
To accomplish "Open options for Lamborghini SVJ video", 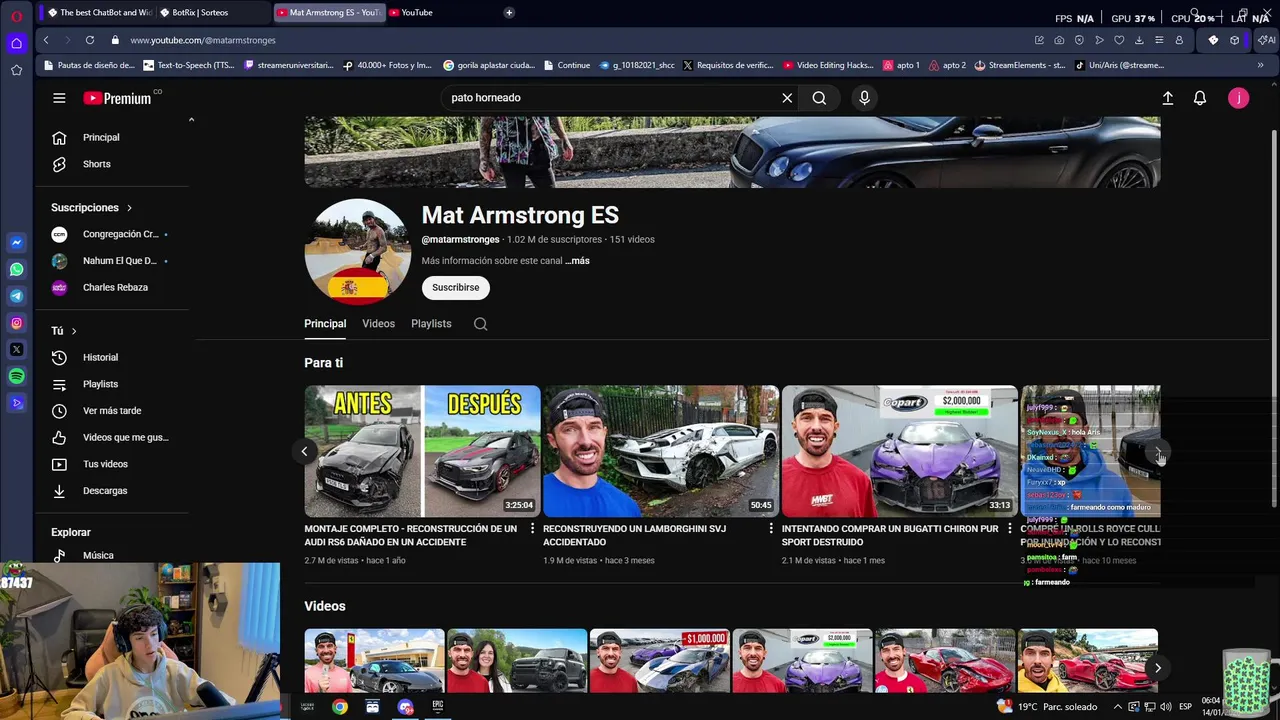I will click(771, 529).
